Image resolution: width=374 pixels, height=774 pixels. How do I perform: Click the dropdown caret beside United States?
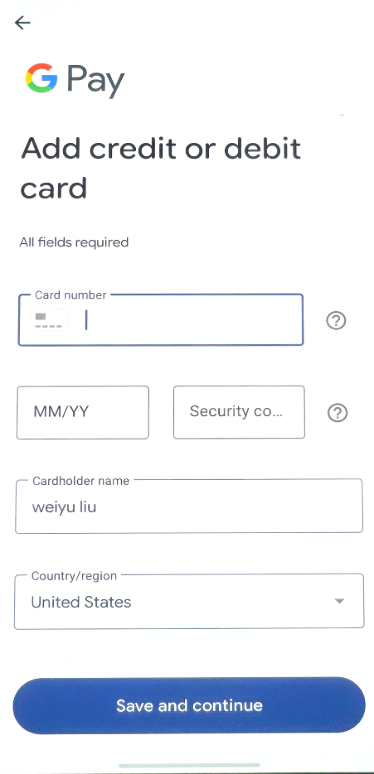tap(339, 601)
